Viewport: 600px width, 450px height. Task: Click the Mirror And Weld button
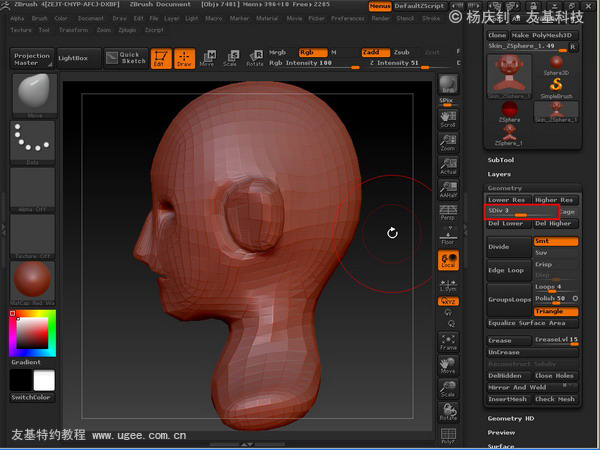(532, 388)
